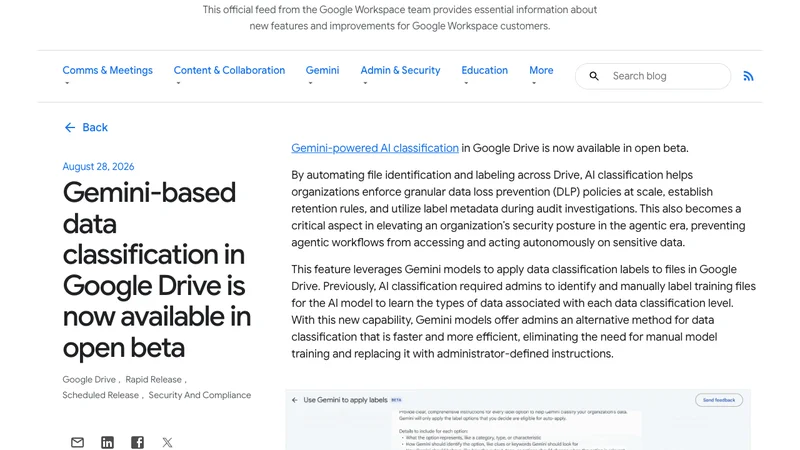The width and height of the screenshot is (800, 450).
Task: Click the search magnifier icon
Action: (594, 76)
